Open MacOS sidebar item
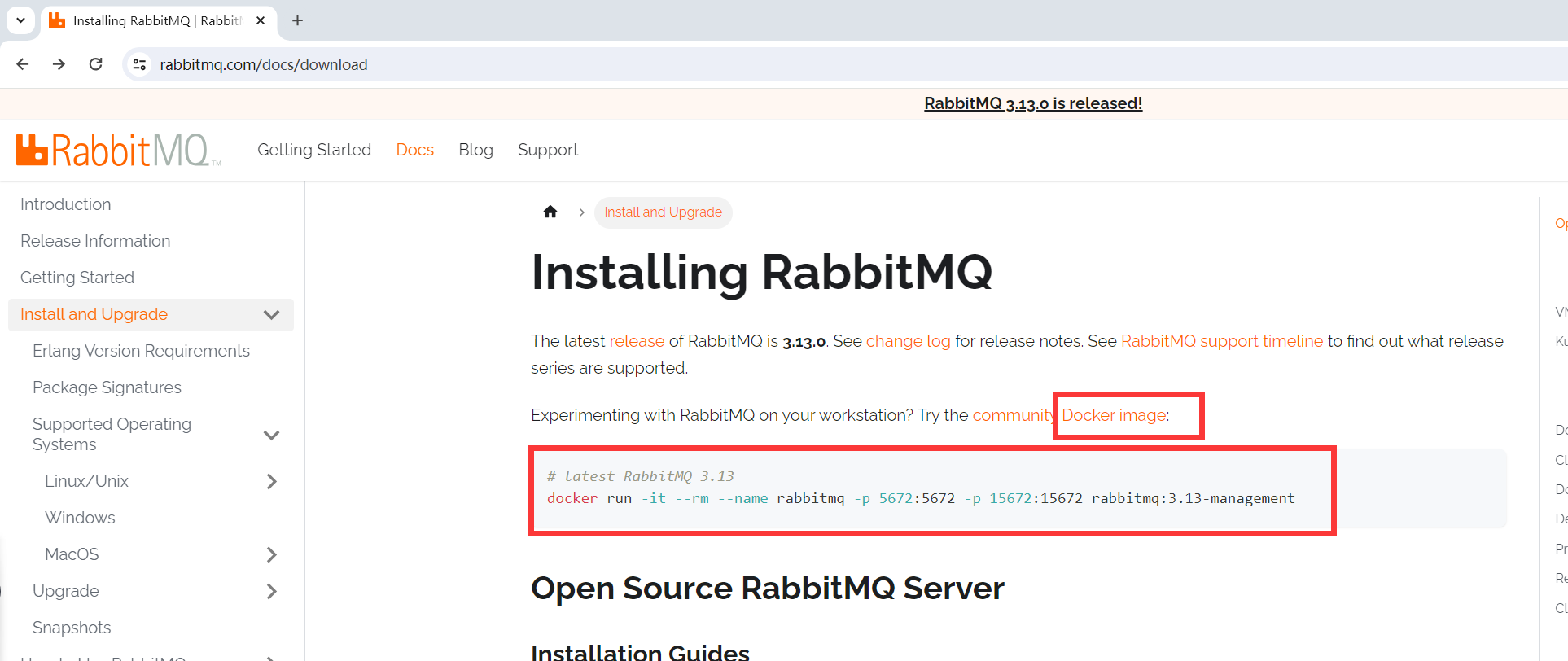 (x=72, y=554)
